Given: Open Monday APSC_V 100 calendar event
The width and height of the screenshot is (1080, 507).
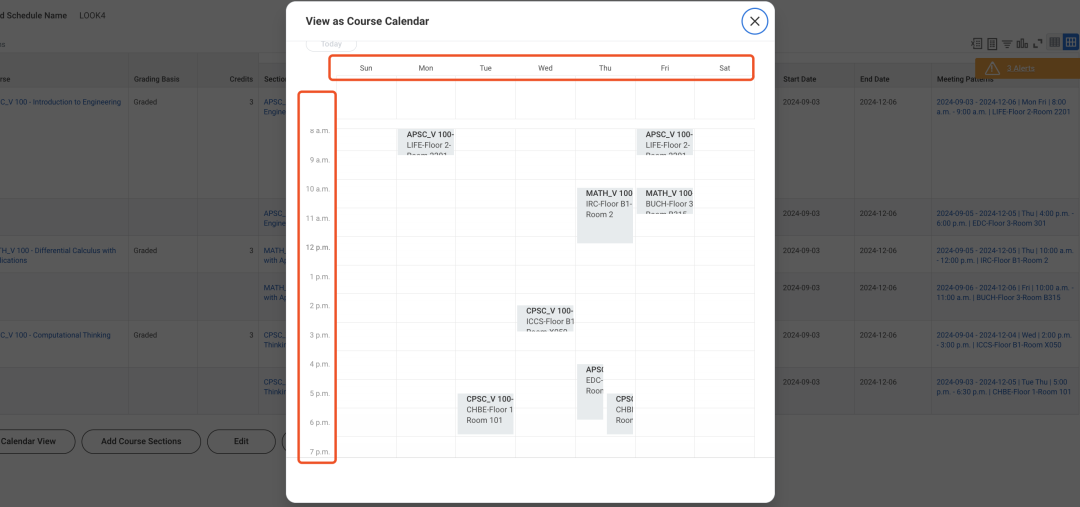Looking at the screenshot, I should tap(427, 141).
